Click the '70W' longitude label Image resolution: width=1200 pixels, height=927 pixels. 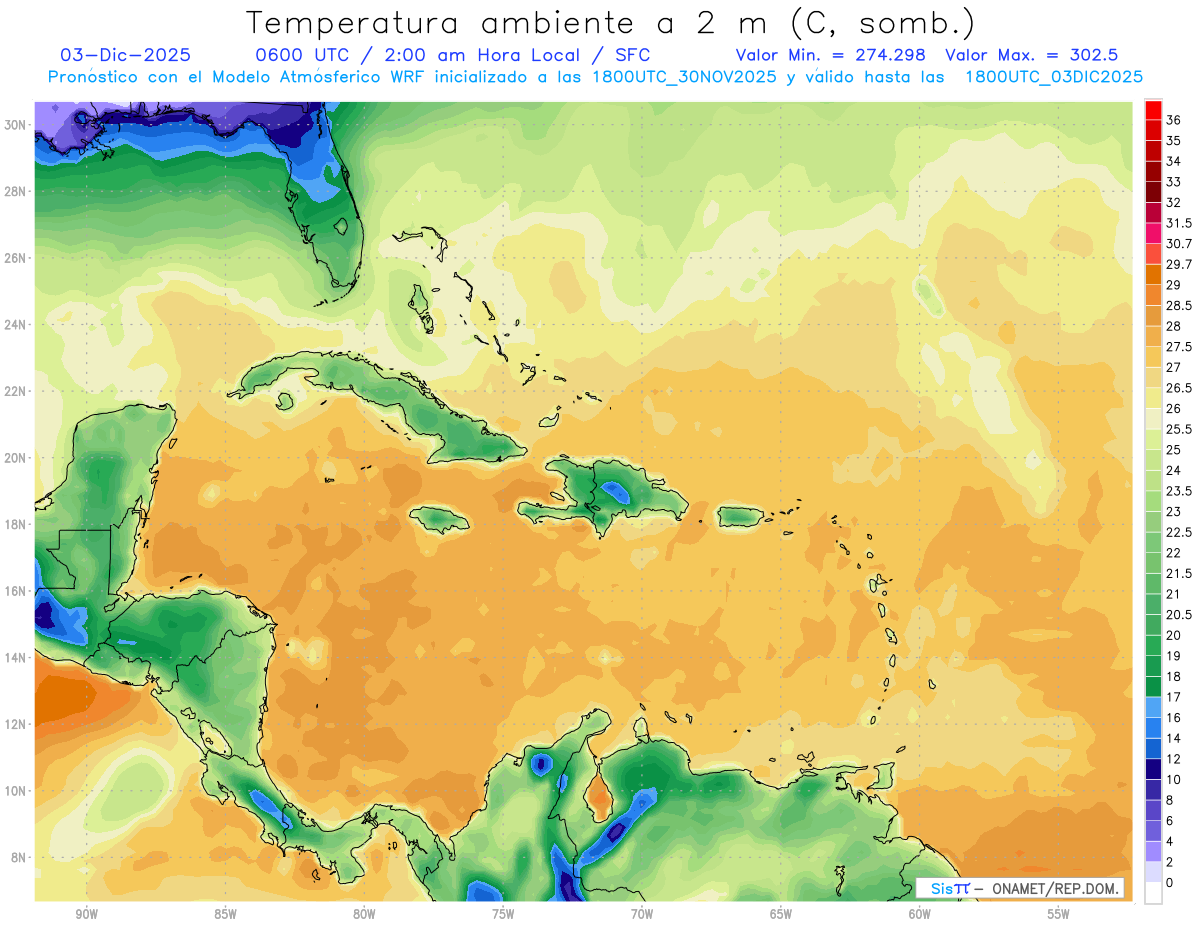[642, 914]
